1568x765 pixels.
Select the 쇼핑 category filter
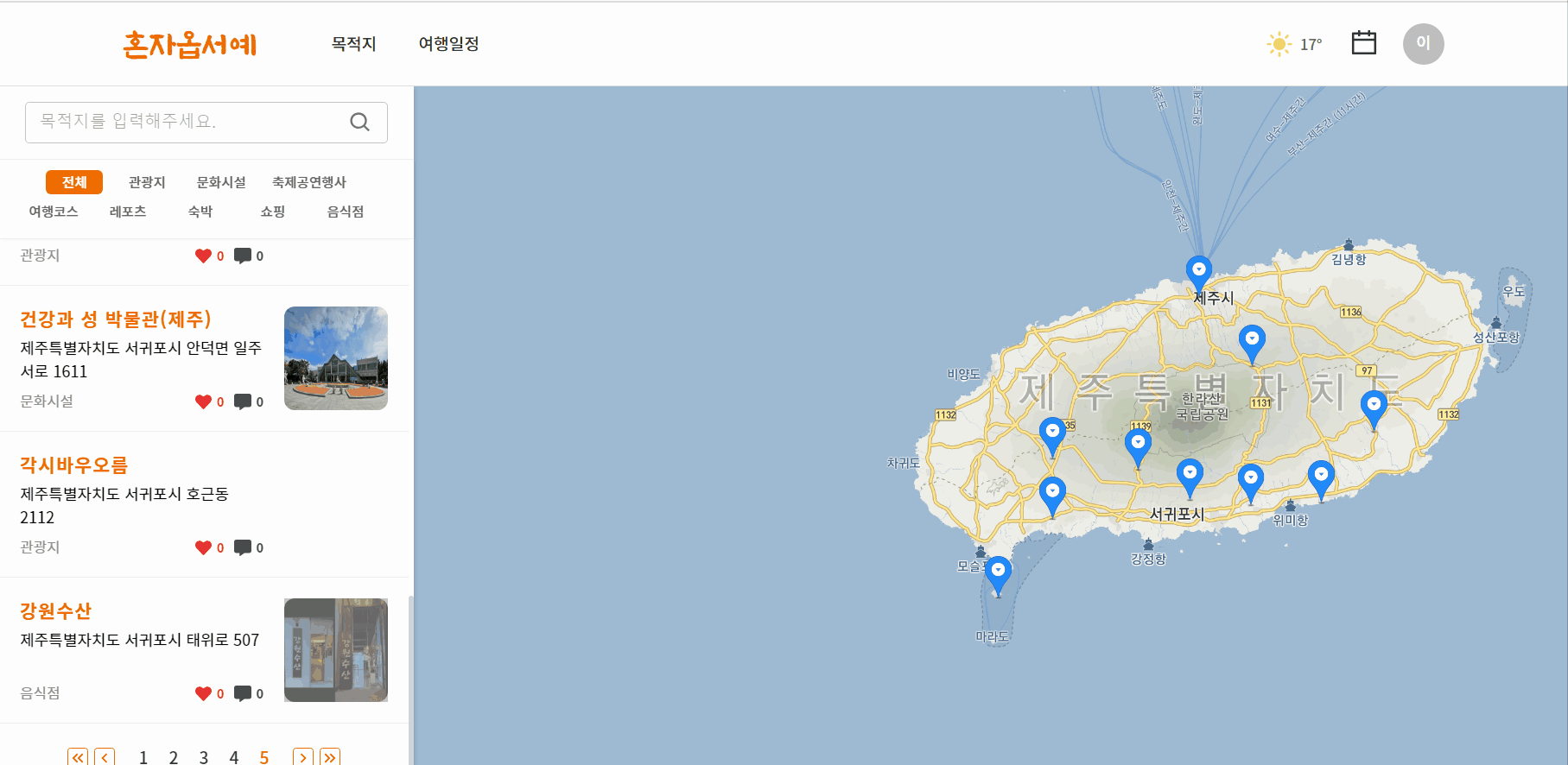coord(273,212)
